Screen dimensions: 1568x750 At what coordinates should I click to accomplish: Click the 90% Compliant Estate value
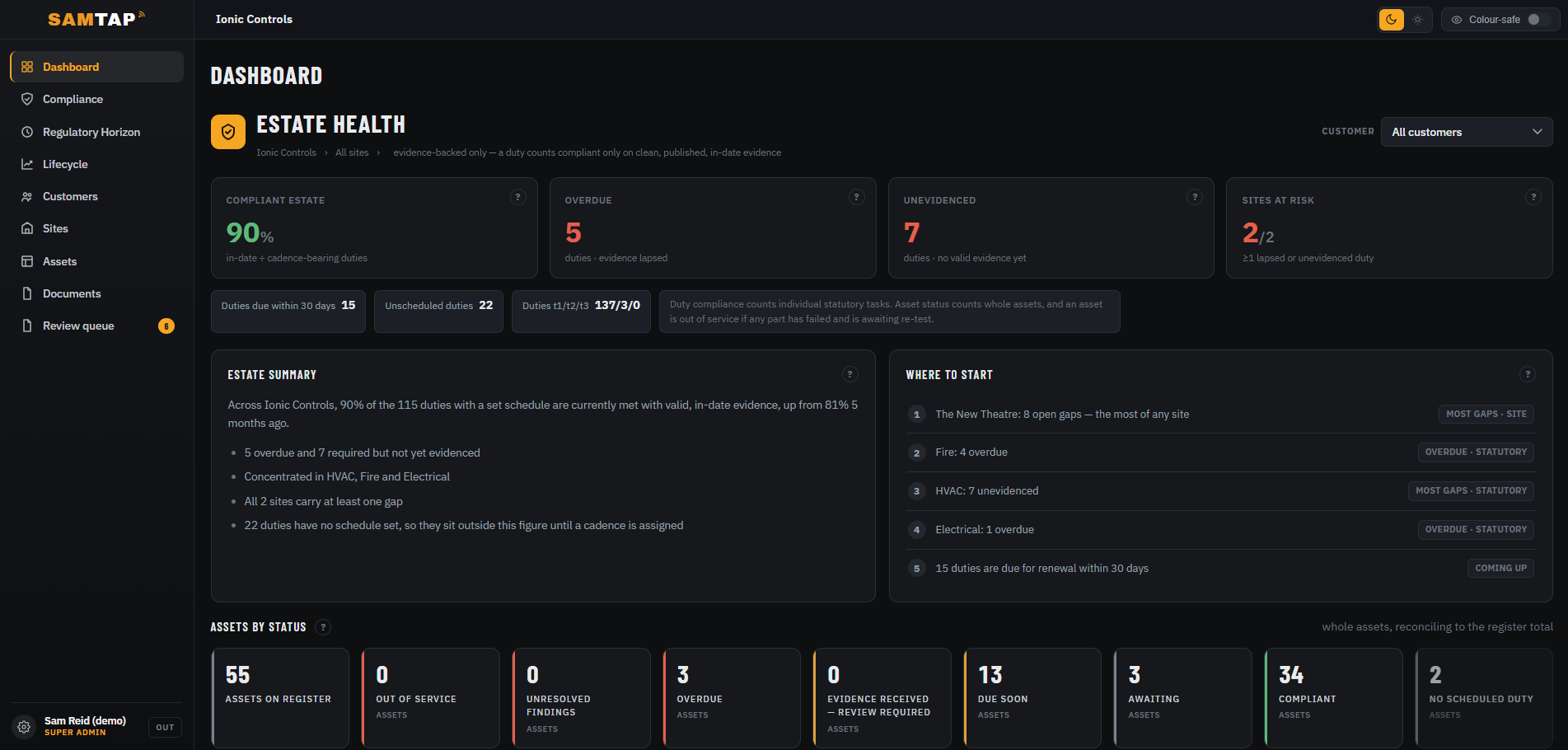click(x=250, y=233)
